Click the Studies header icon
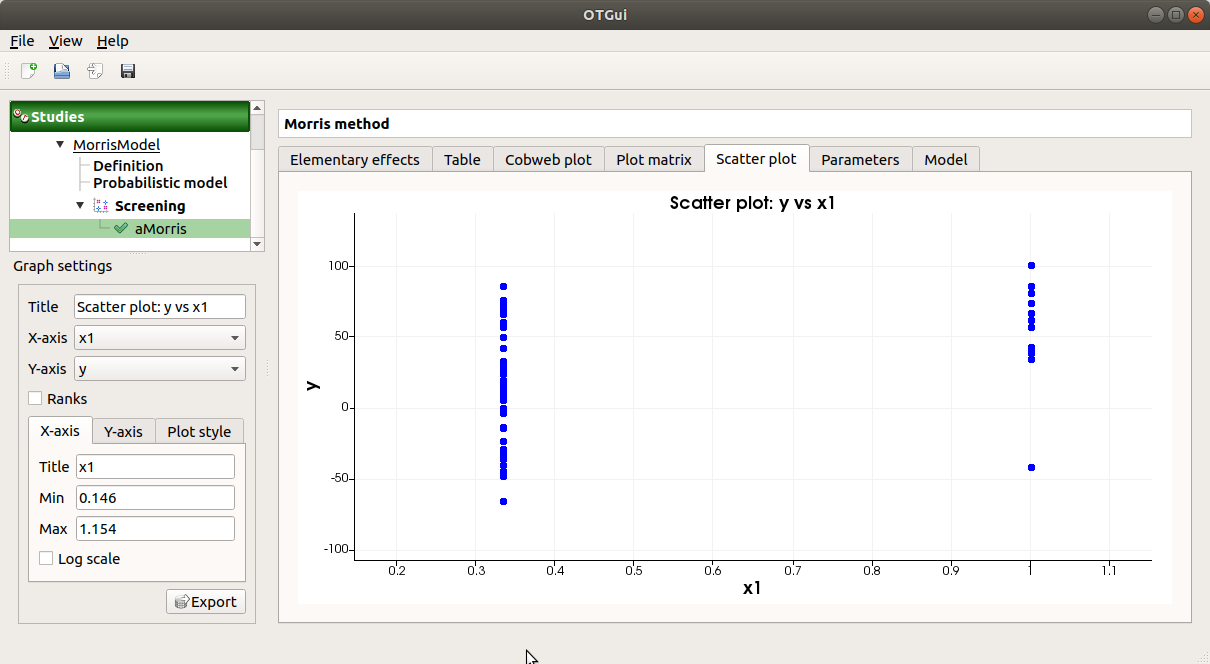The image size is (1210, 664). (20, 116)
